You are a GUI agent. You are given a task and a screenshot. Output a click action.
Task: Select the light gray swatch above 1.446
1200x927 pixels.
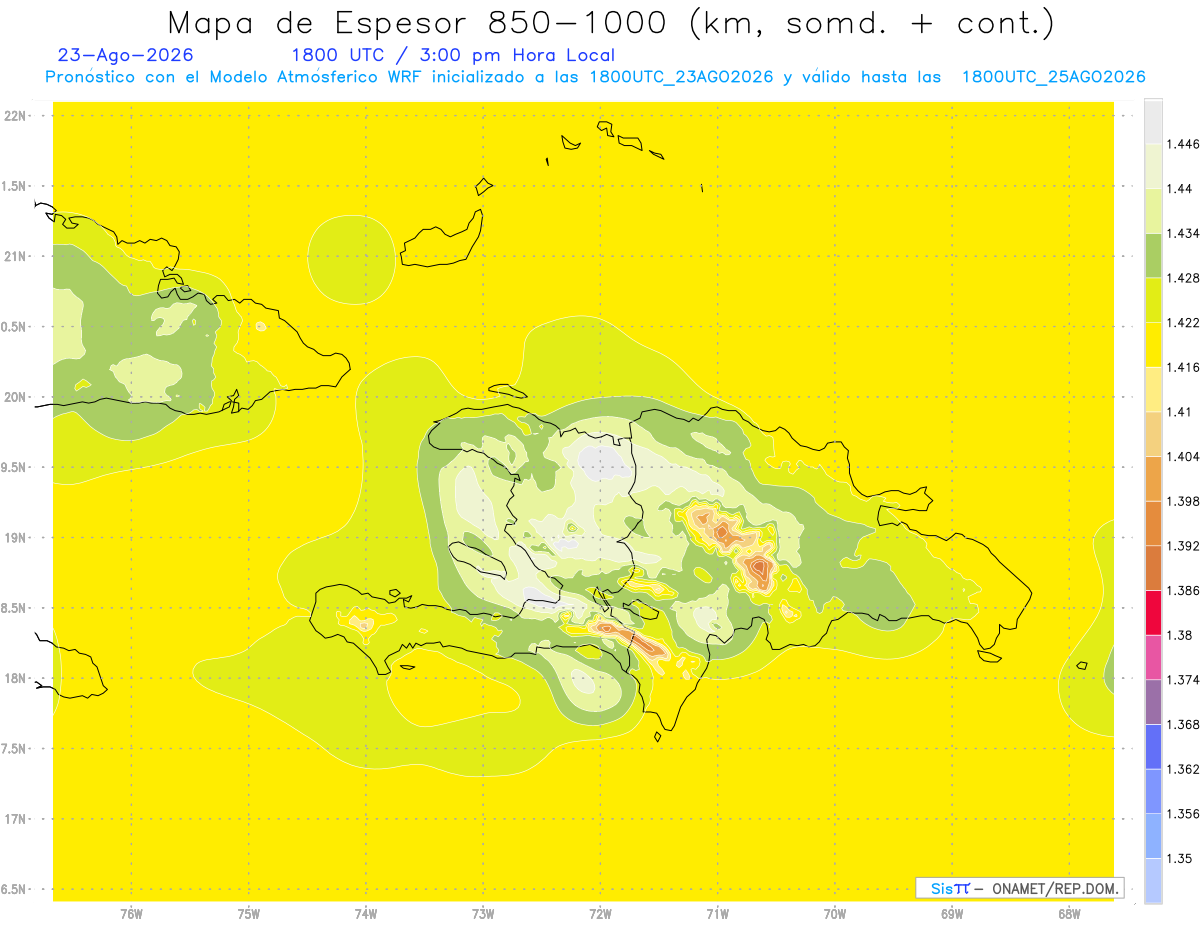[x=1153, y=121]
